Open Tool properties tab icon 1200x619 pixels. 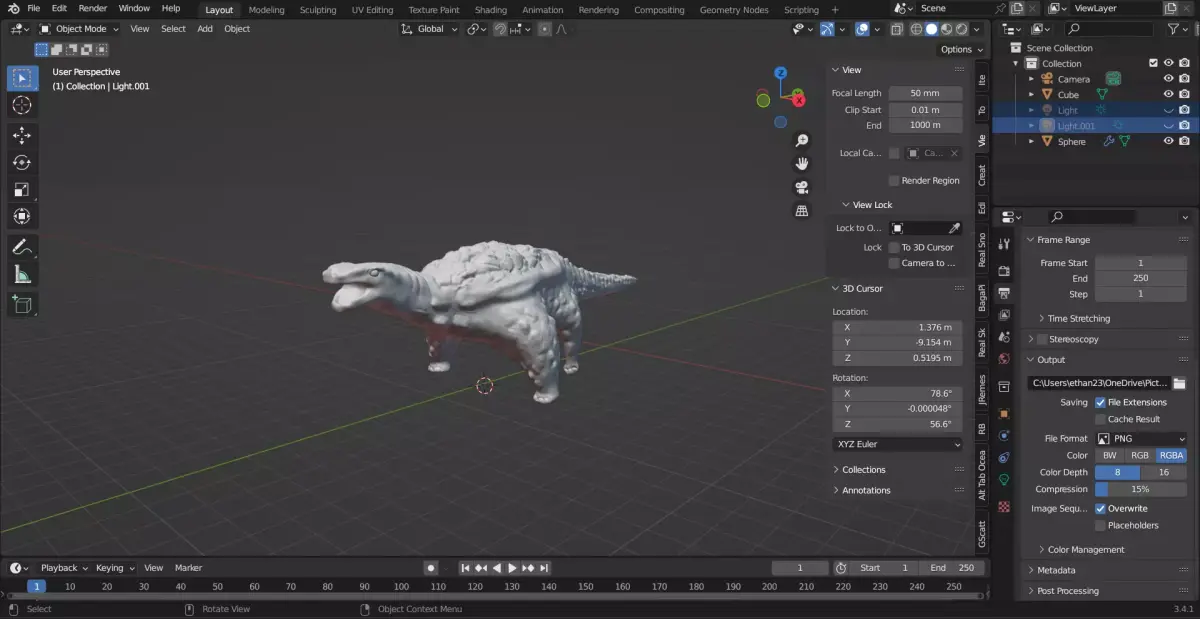tap(1004, 244)
